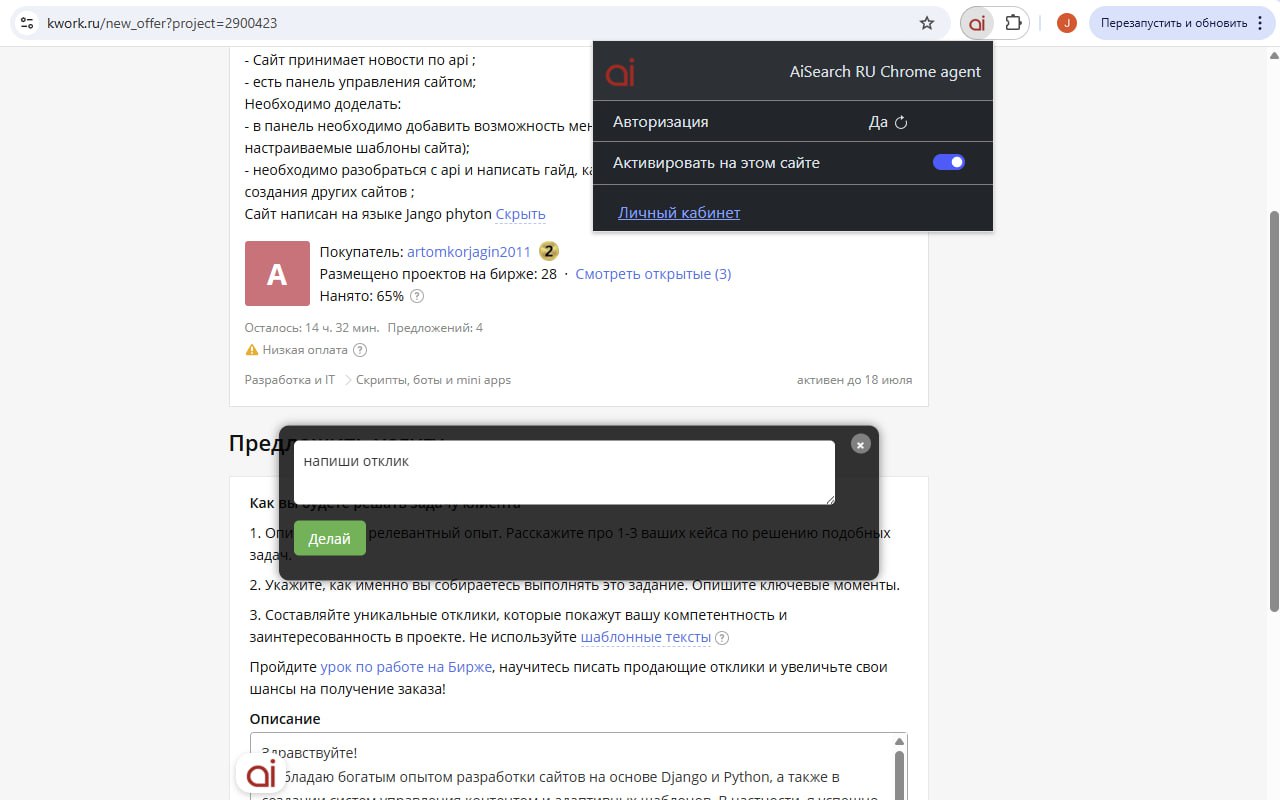1280x800 pixels.
Task: Click Смотреть открытые (3) link
Action: click(653, 274)
